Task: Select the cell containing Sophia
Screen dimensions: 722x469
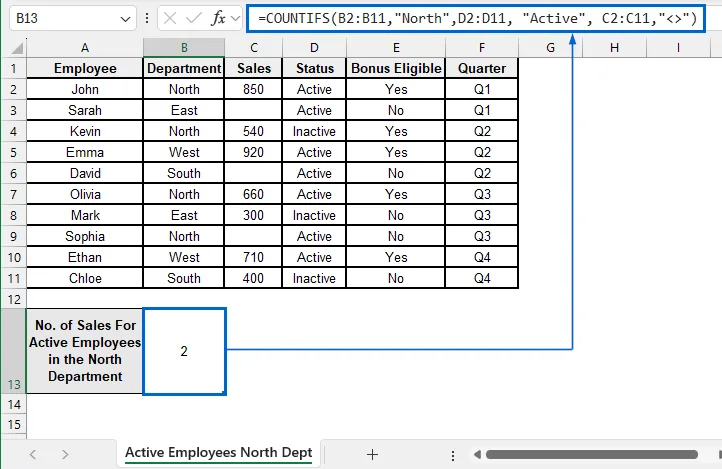Action: click(x=85, y=236)
